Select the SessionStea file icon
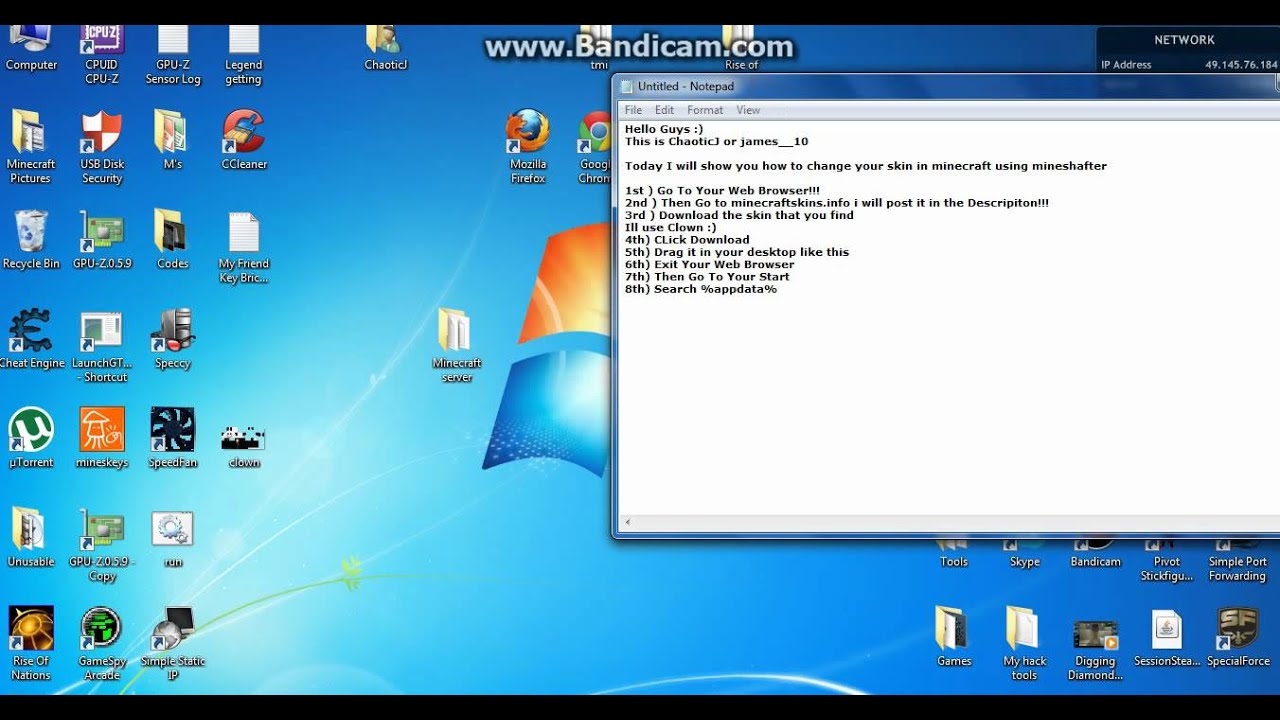Viewport: 1280px width, 720px height. (1166, 638)
